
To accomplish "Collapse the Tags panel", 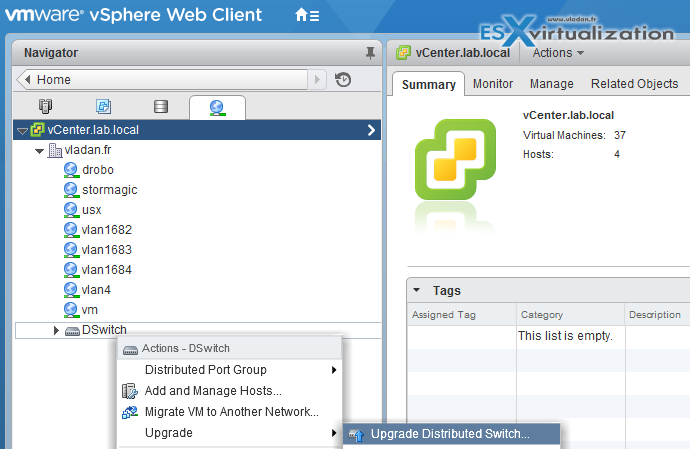I will pos(416,290).
